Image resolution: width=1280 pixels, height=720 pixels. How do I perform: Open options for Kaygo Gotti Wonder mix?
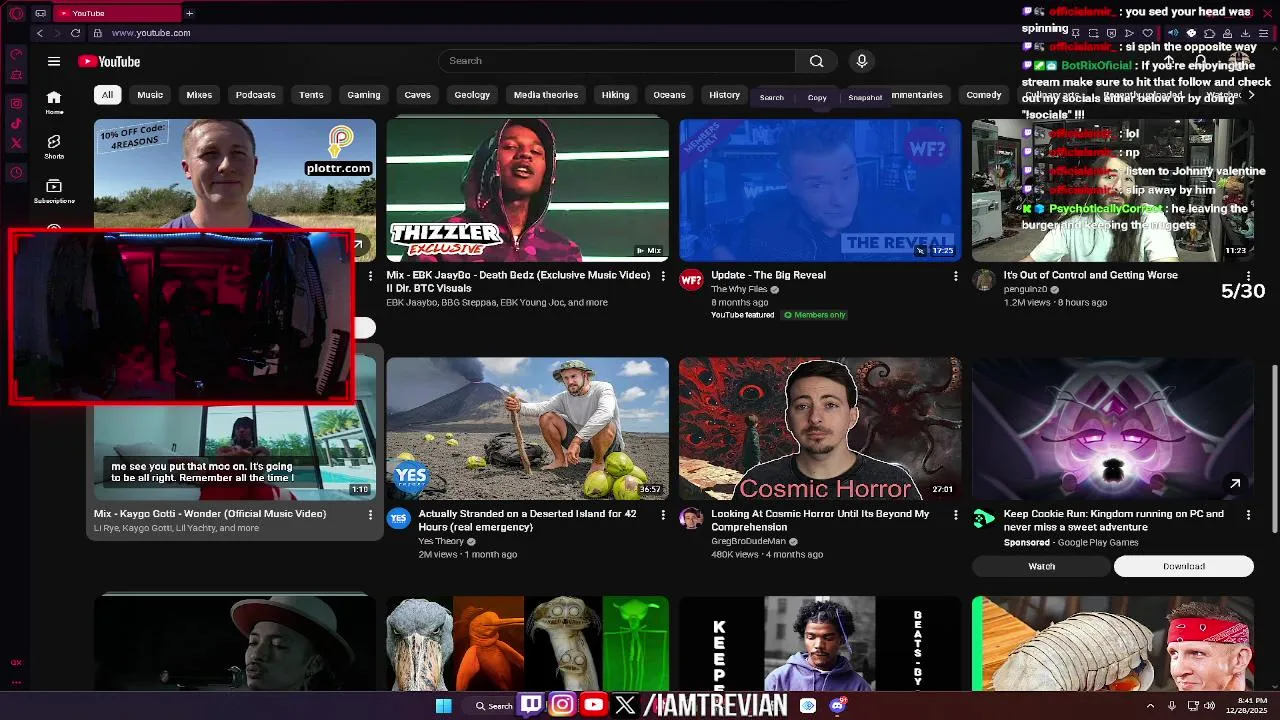370,515
